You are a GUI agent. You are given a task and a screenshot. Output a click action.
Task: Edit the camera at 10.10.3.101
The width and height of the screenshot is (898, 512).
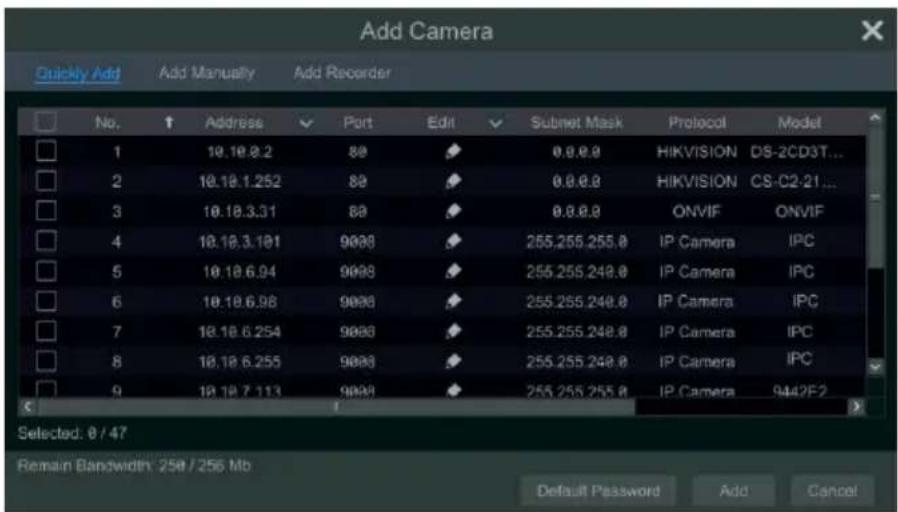(x=452, y=241)
